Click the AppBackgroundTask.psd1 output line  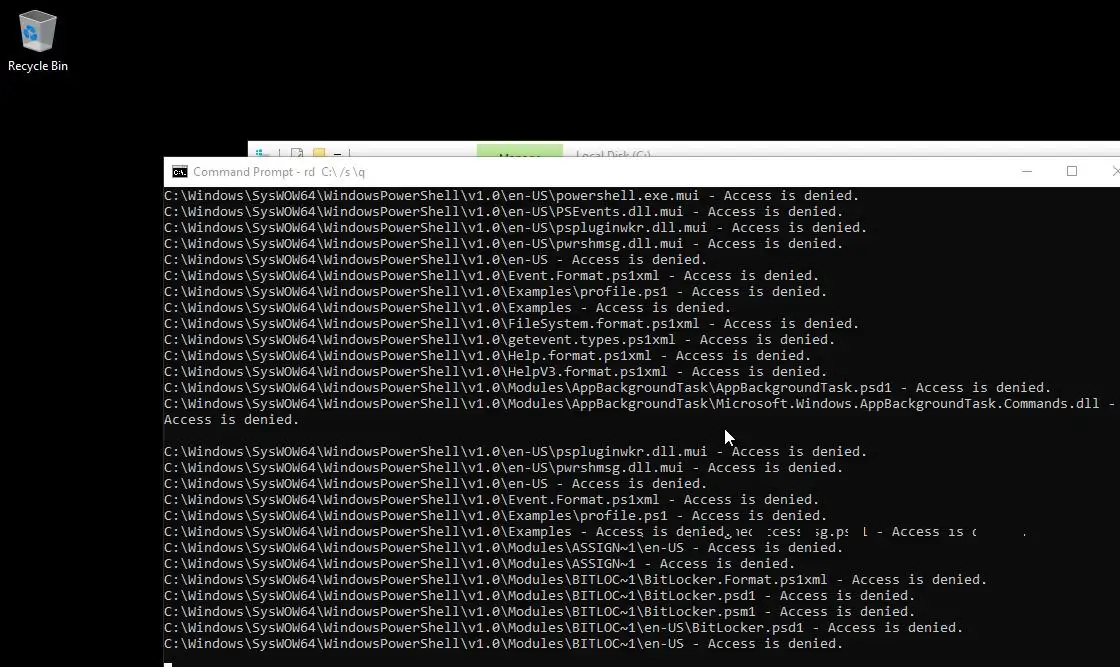tap(608, 388)
